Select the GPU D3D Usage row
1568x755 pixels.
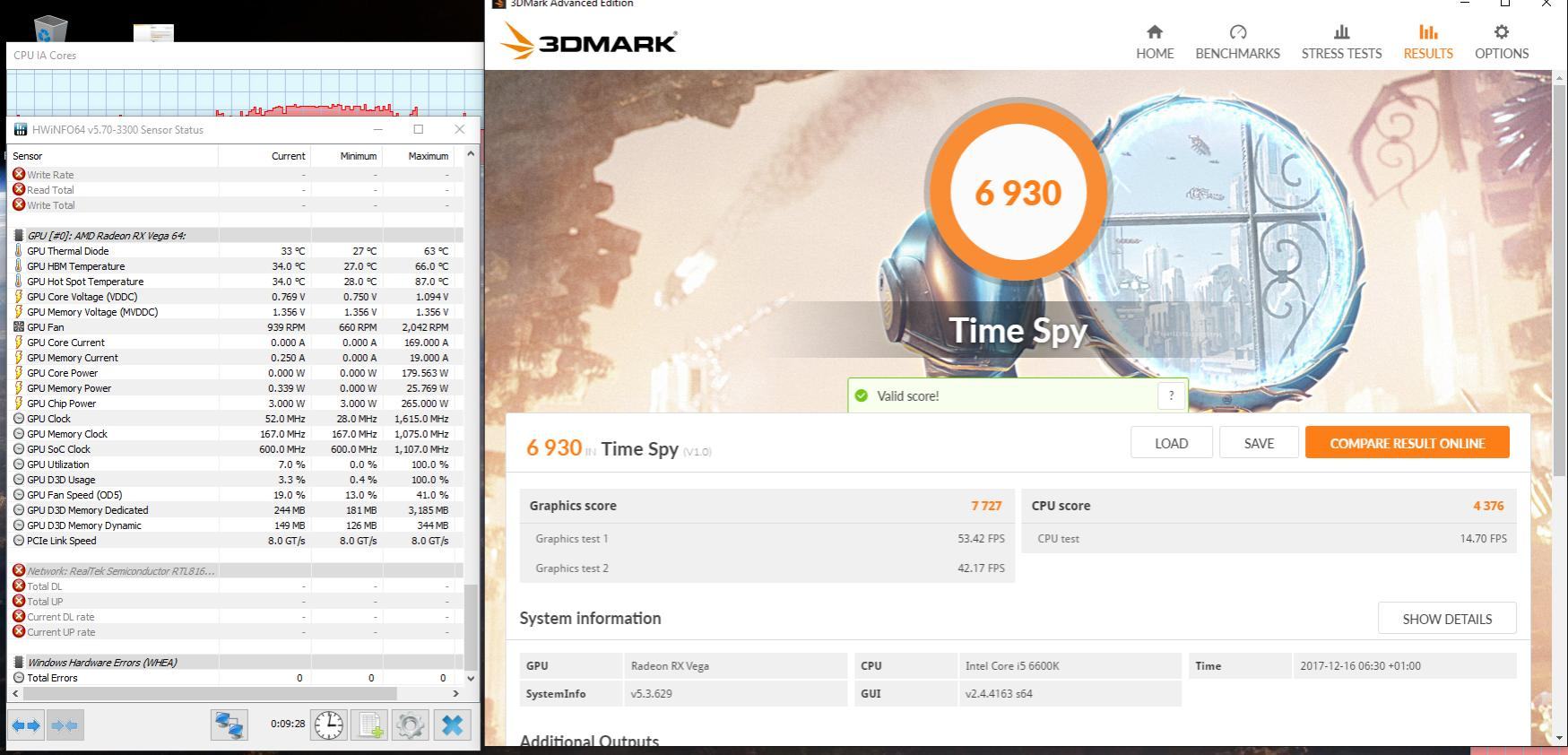(236, 480)
